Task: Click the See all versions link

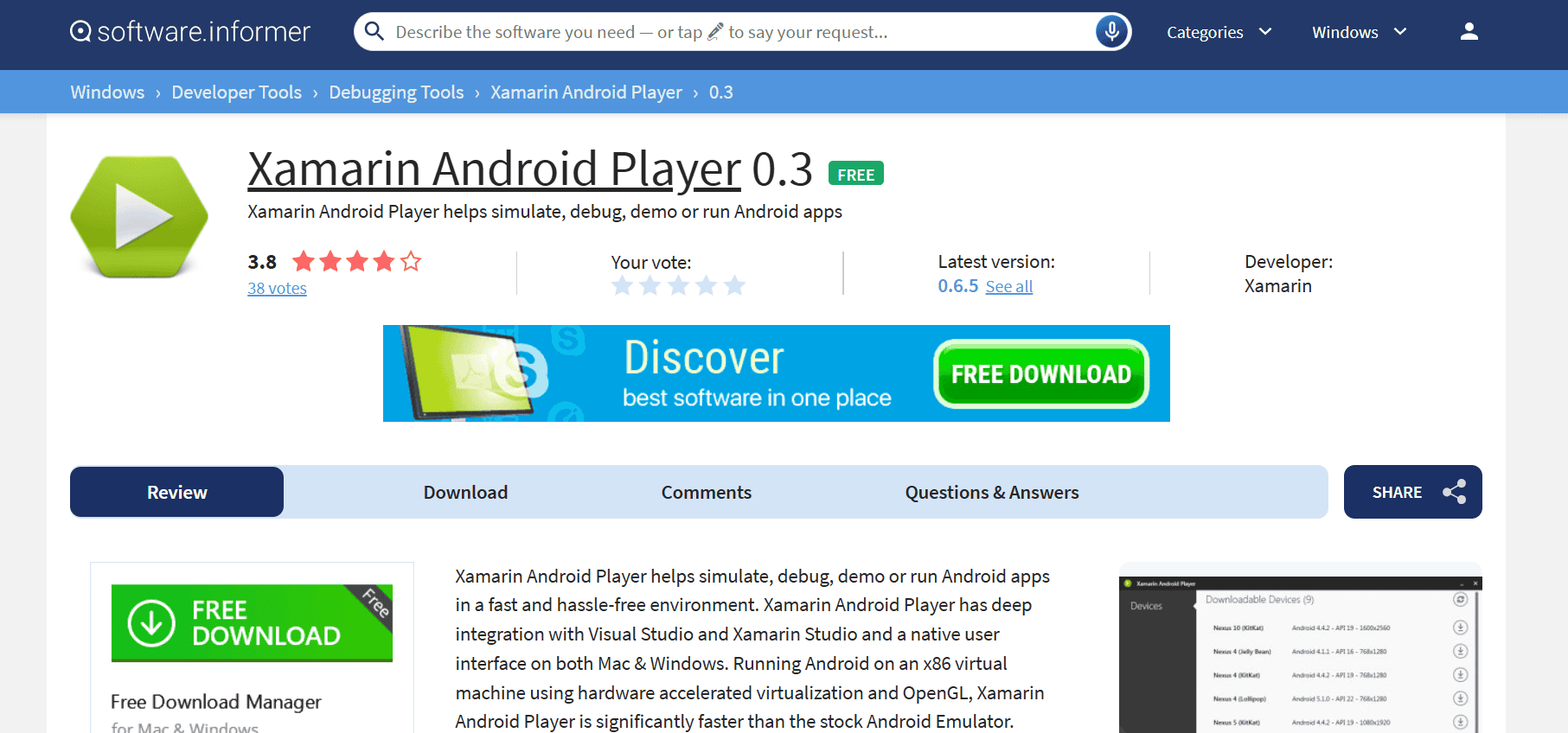Action: 1009,286
